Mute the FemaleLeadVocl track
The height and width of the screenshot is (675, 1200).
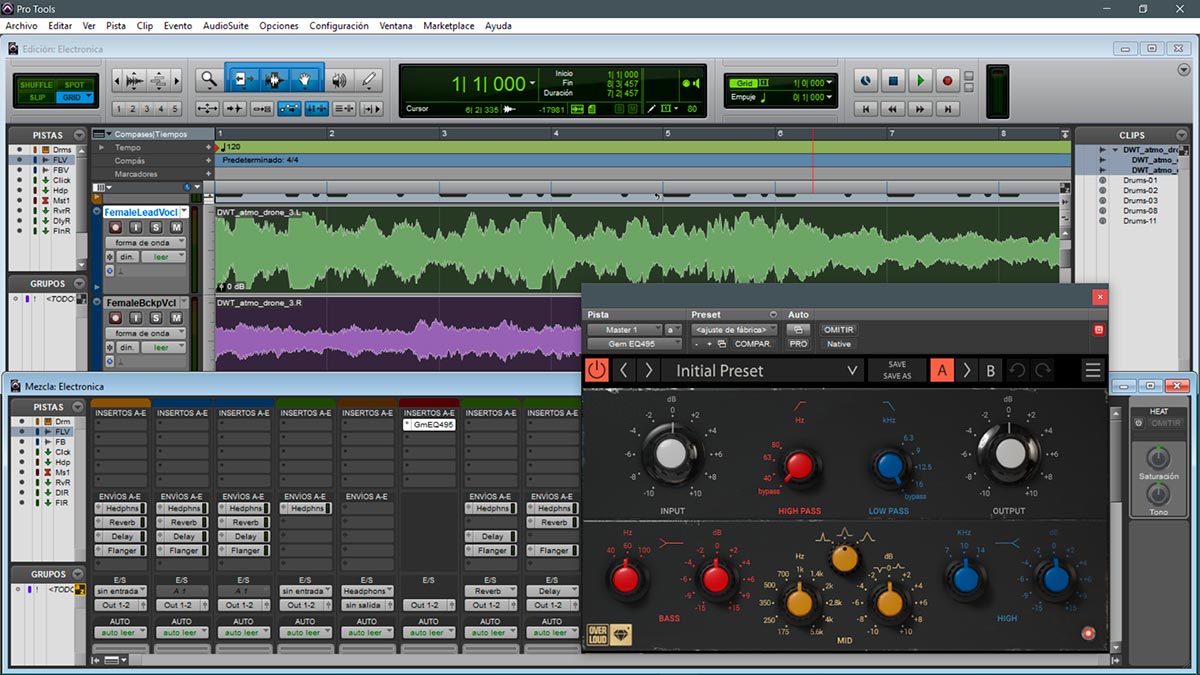click(176, 228)
